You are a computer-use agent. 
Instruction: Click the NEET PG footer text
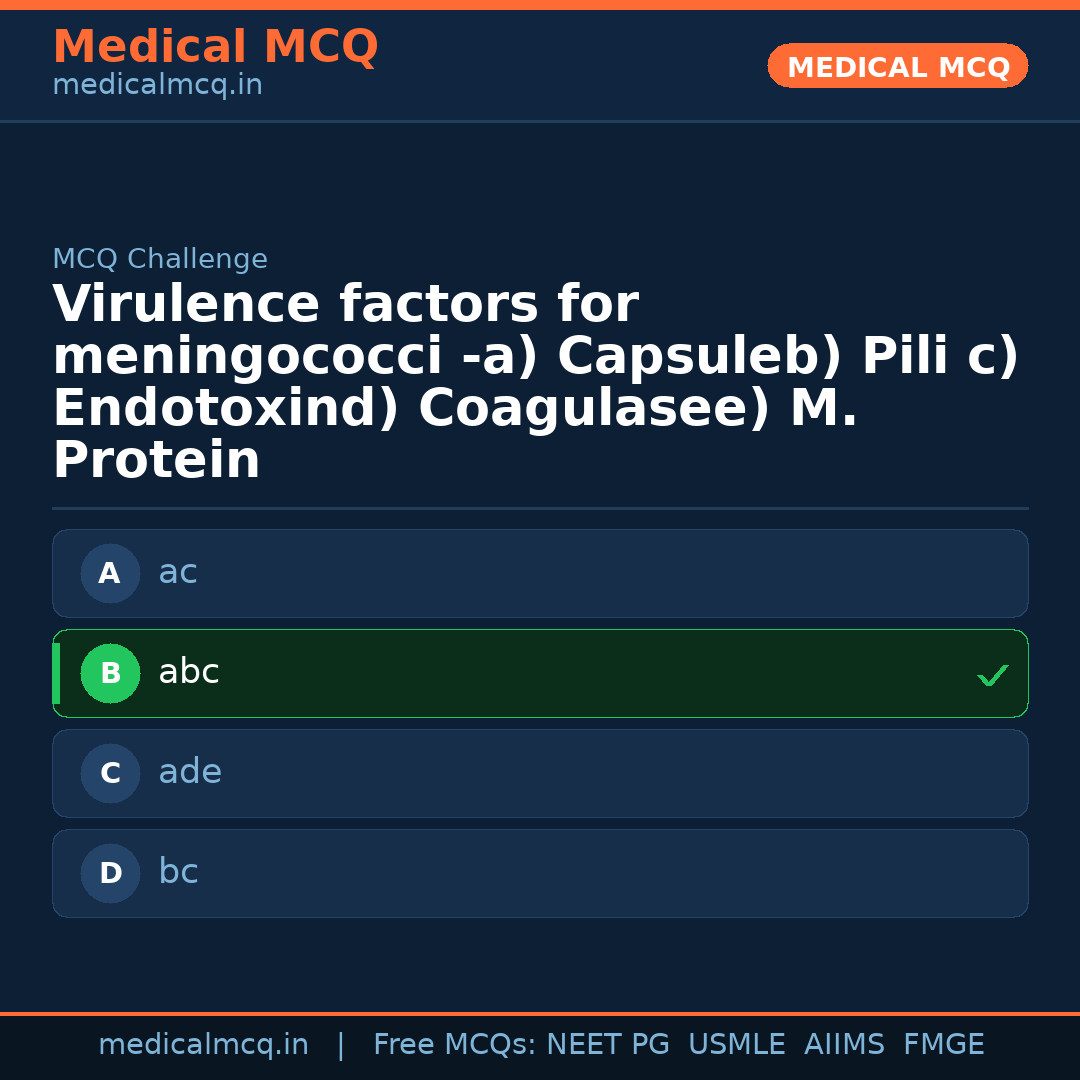(x=608, y=1045)
